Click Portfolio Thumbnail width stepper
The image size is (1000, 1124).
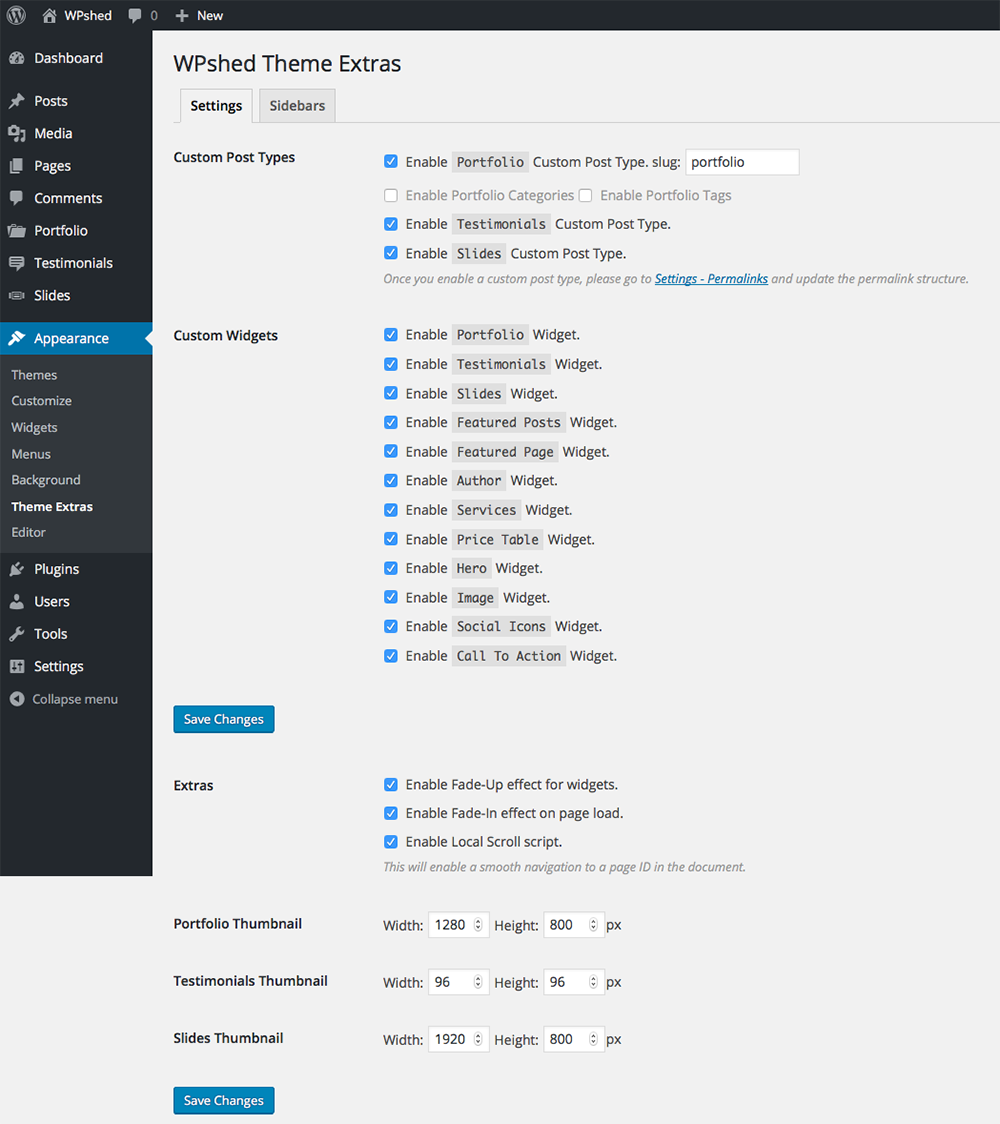pyautogui.click(x=478, y=925)
